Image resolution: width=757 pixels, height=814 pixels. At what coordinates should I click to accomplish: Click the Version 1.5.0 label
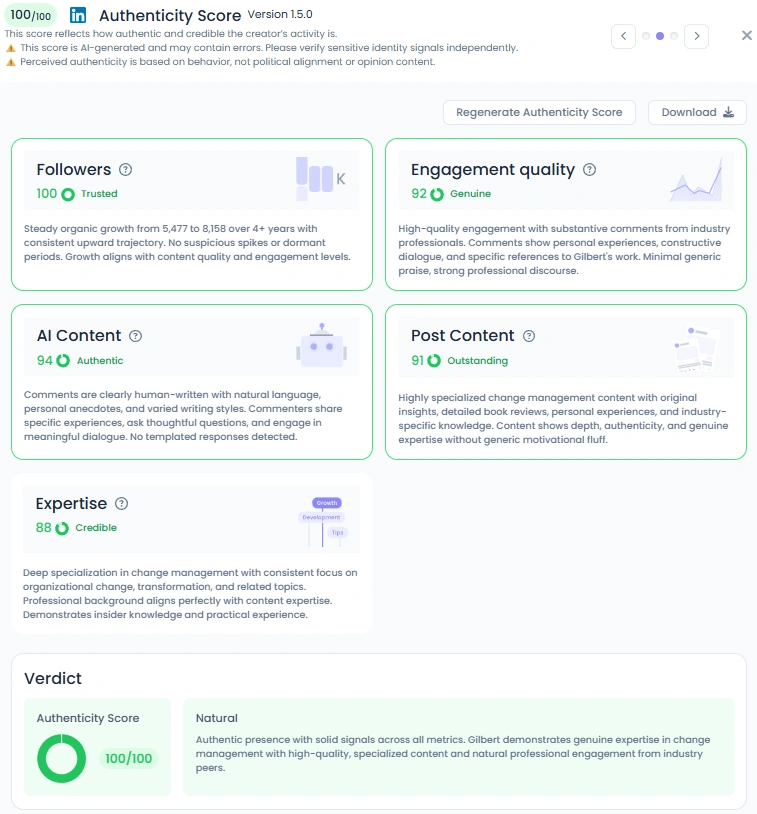(x=280, y=15)
